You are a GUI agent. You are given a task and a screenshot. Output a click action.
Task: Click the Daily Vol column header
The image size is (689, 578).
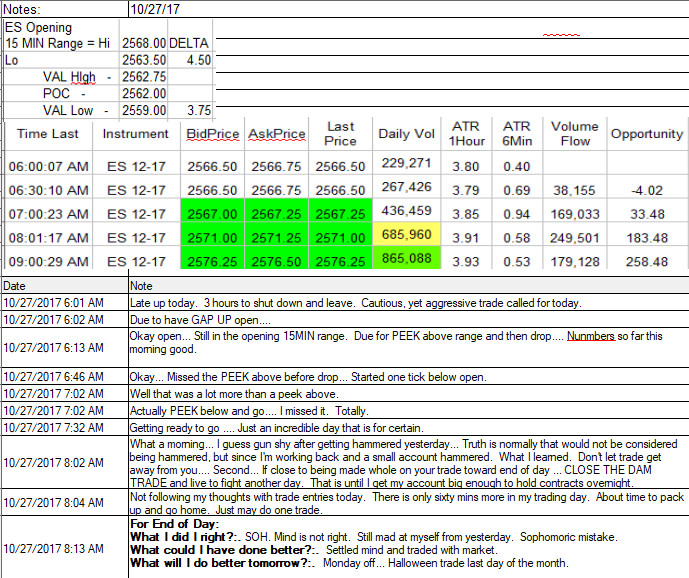(x=406, y=134)
